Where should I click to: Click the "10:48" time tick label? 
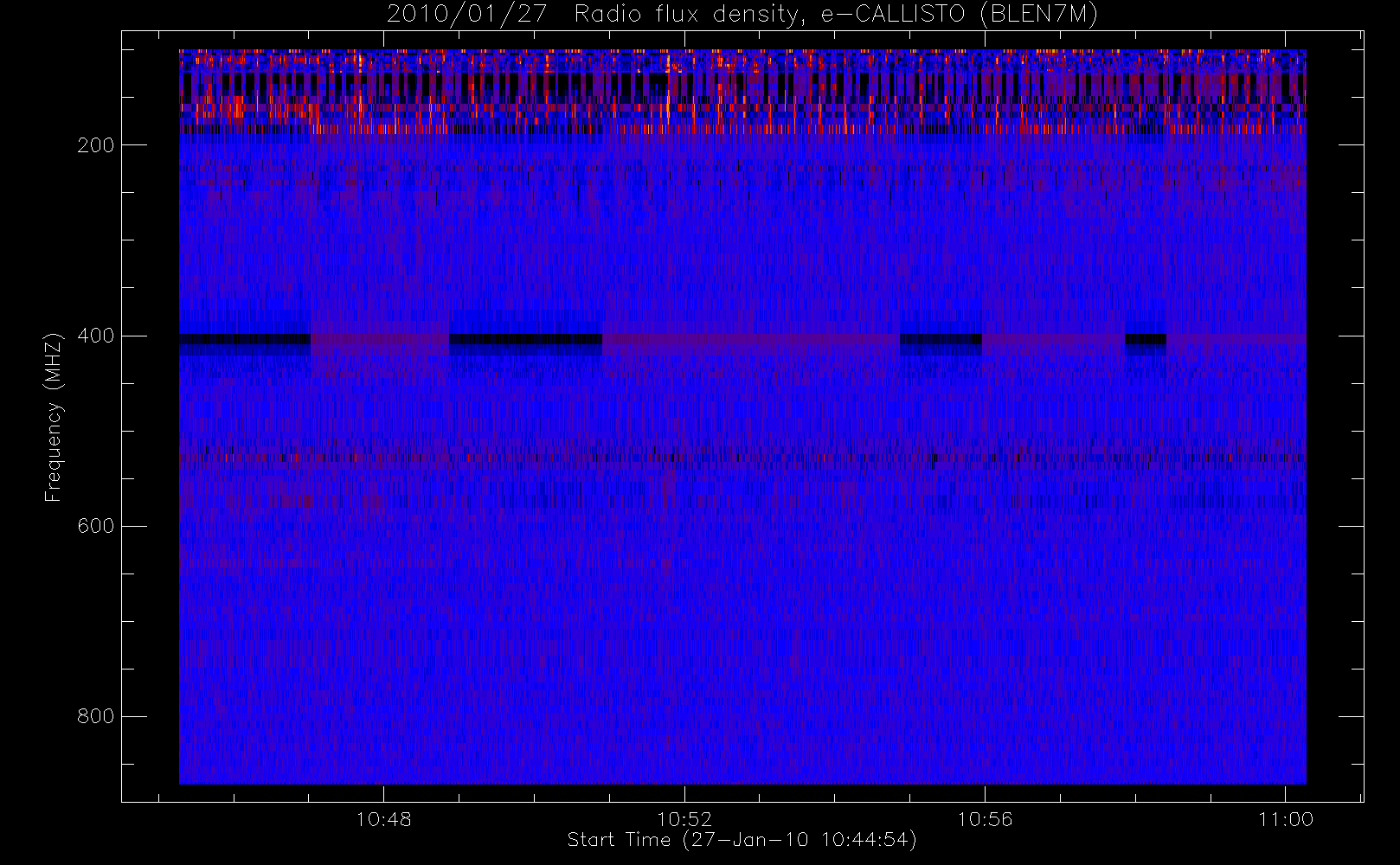point(384,819)
